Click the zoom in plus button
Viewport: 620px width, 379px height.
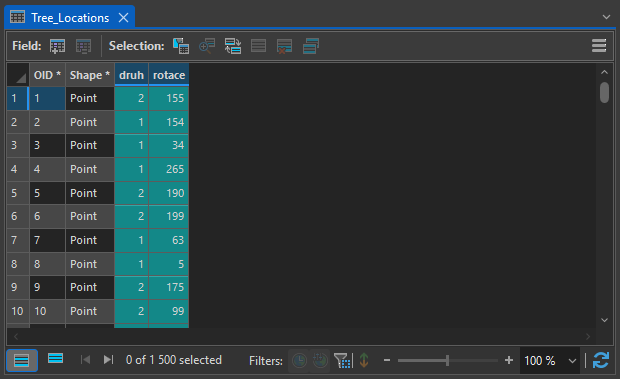(x=509, y=360)
